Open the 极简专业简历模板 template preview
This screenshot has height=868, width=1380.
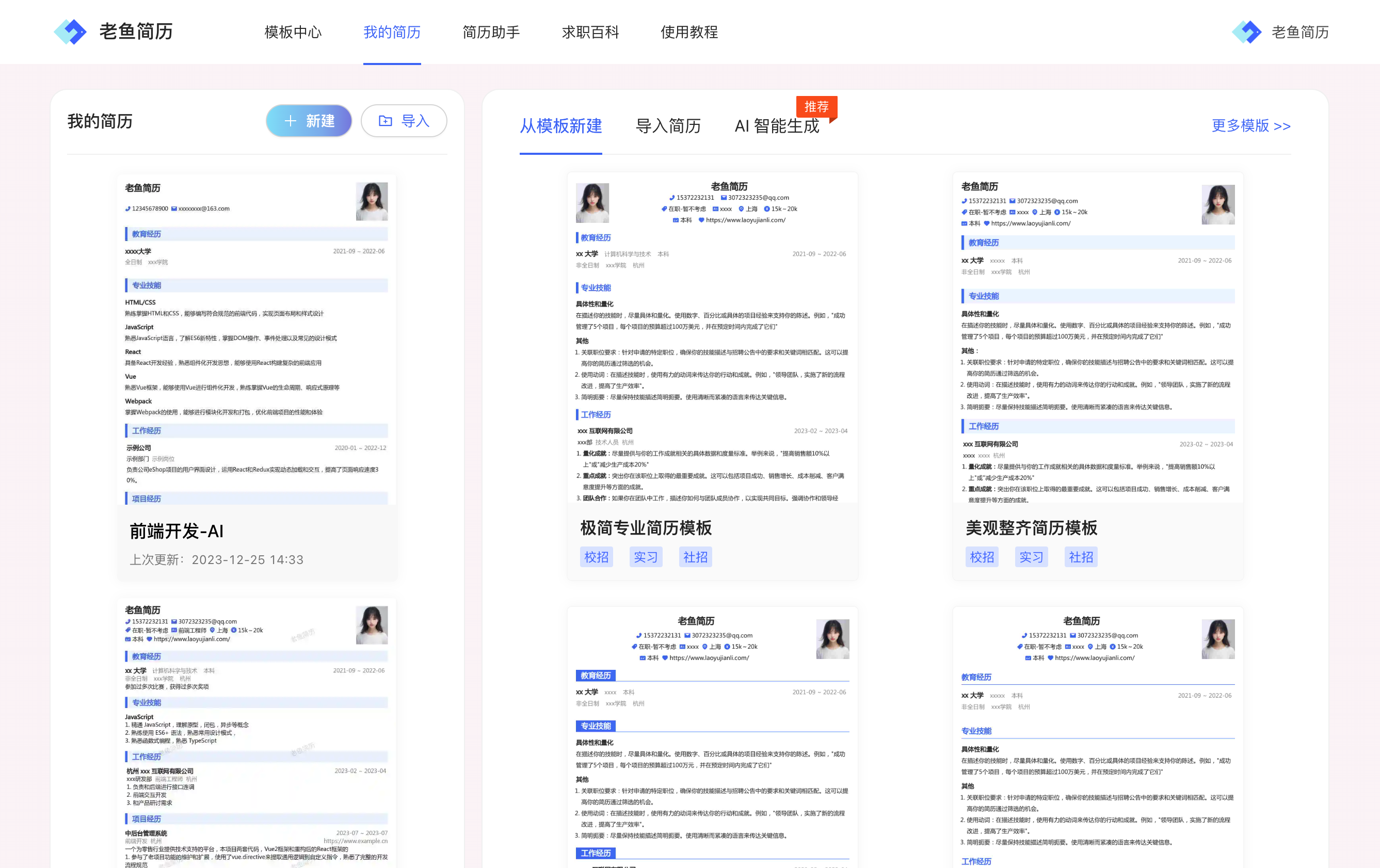coord(712,338)
